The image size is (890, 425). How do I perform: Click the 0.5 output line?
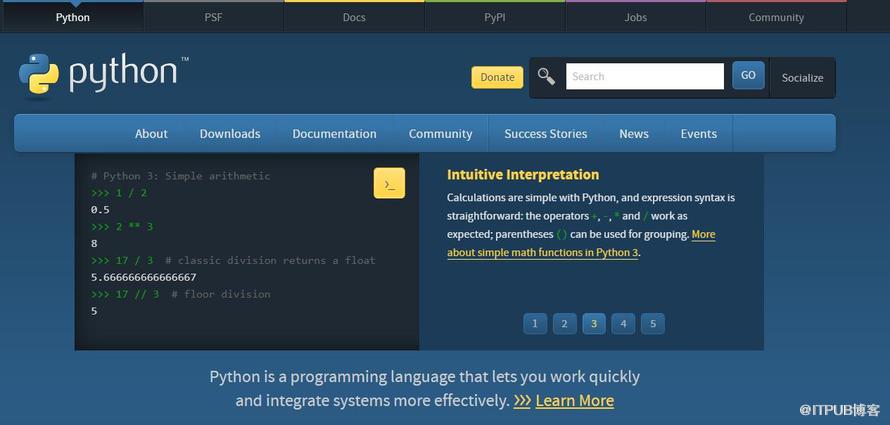pyautogui.click(x=100, y=210)
